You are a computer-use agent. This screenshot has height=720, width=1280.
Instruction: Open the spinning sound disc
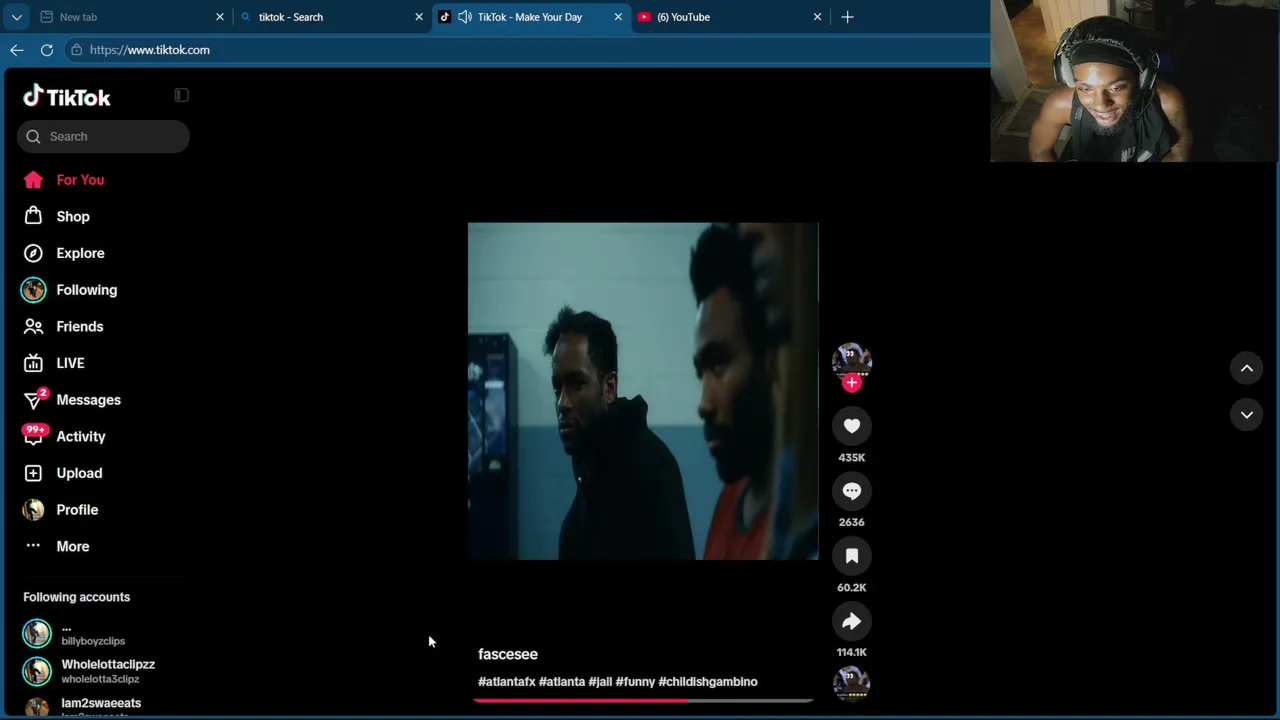click(852, 684)
